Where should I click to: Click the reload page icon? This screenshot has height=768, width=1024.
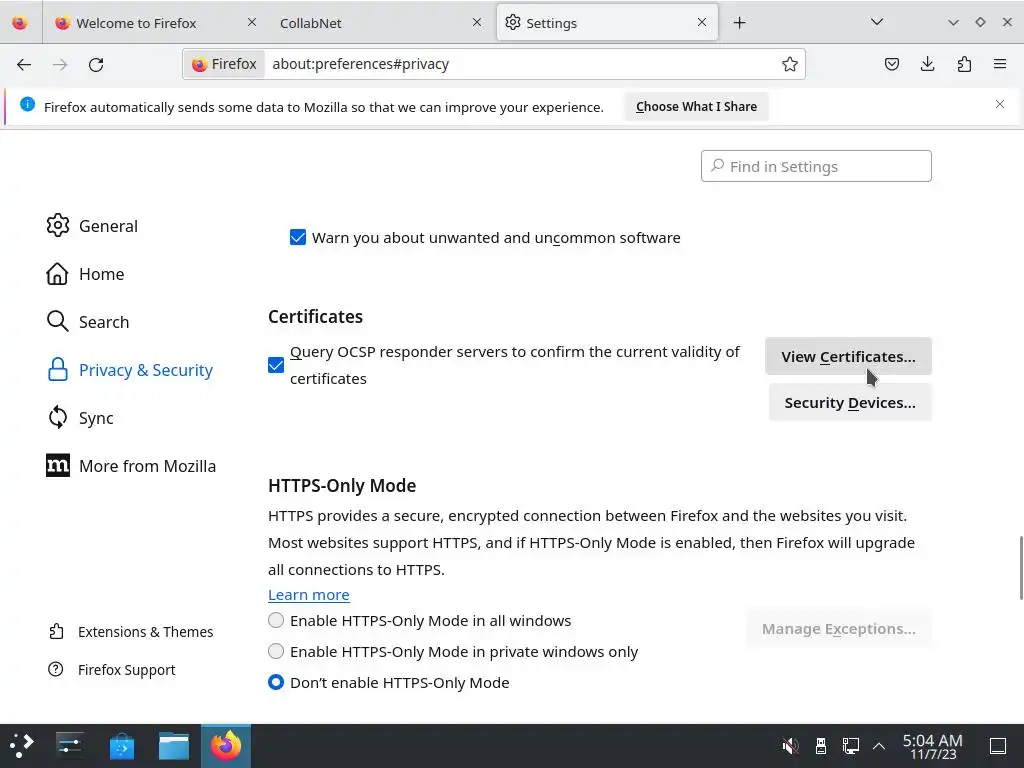click(x=96, y=64)
